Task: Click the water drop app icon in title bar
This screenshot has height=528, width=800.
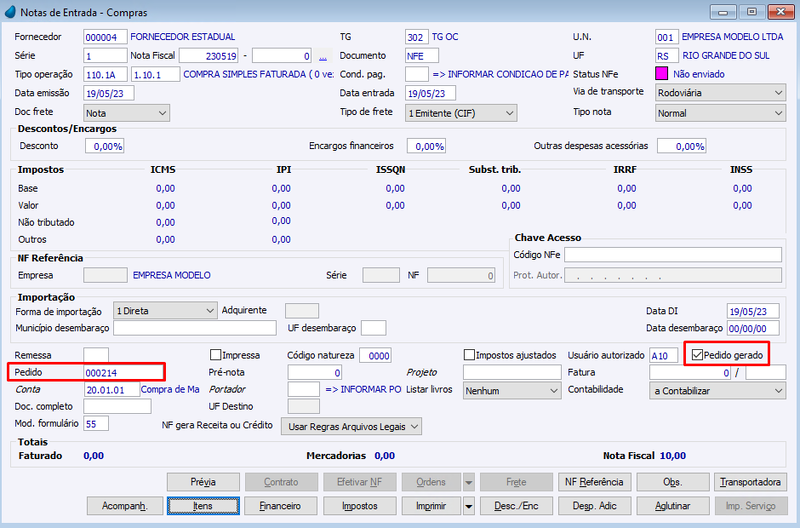Action: pyautogui.click(x=10, y=12)
